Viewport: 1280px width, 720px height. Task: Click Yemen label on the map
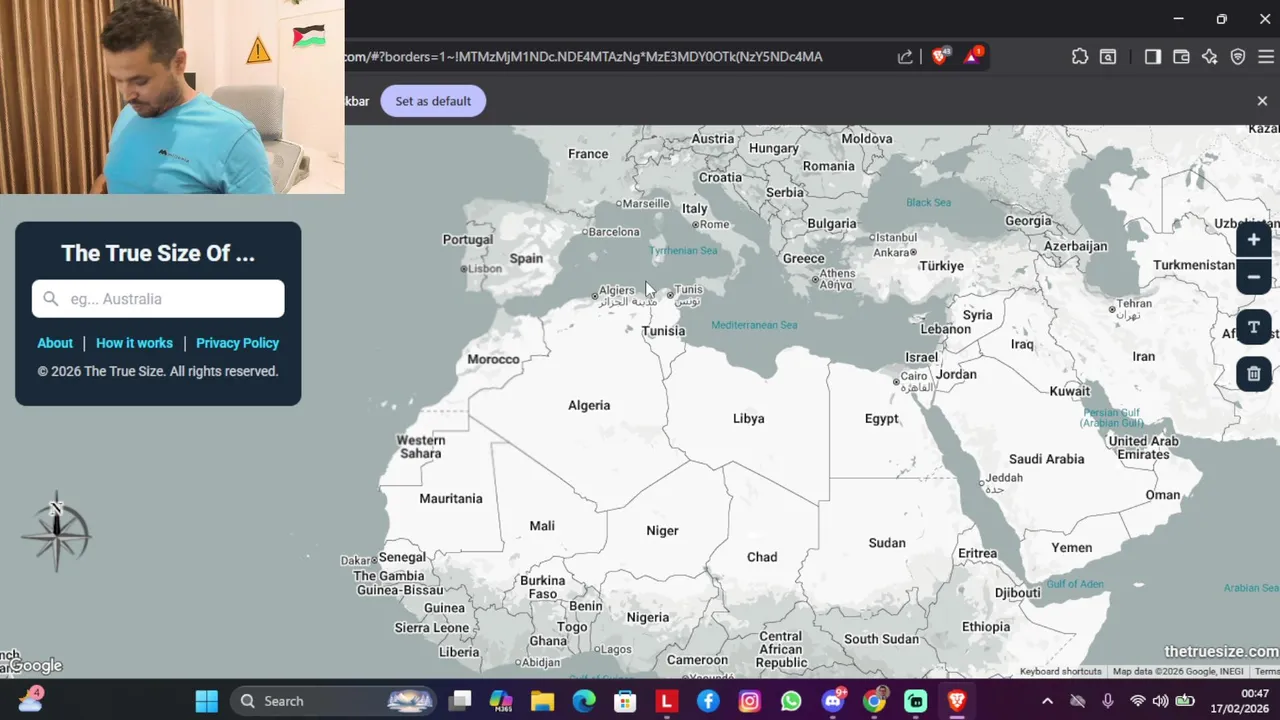[1071, 548]
